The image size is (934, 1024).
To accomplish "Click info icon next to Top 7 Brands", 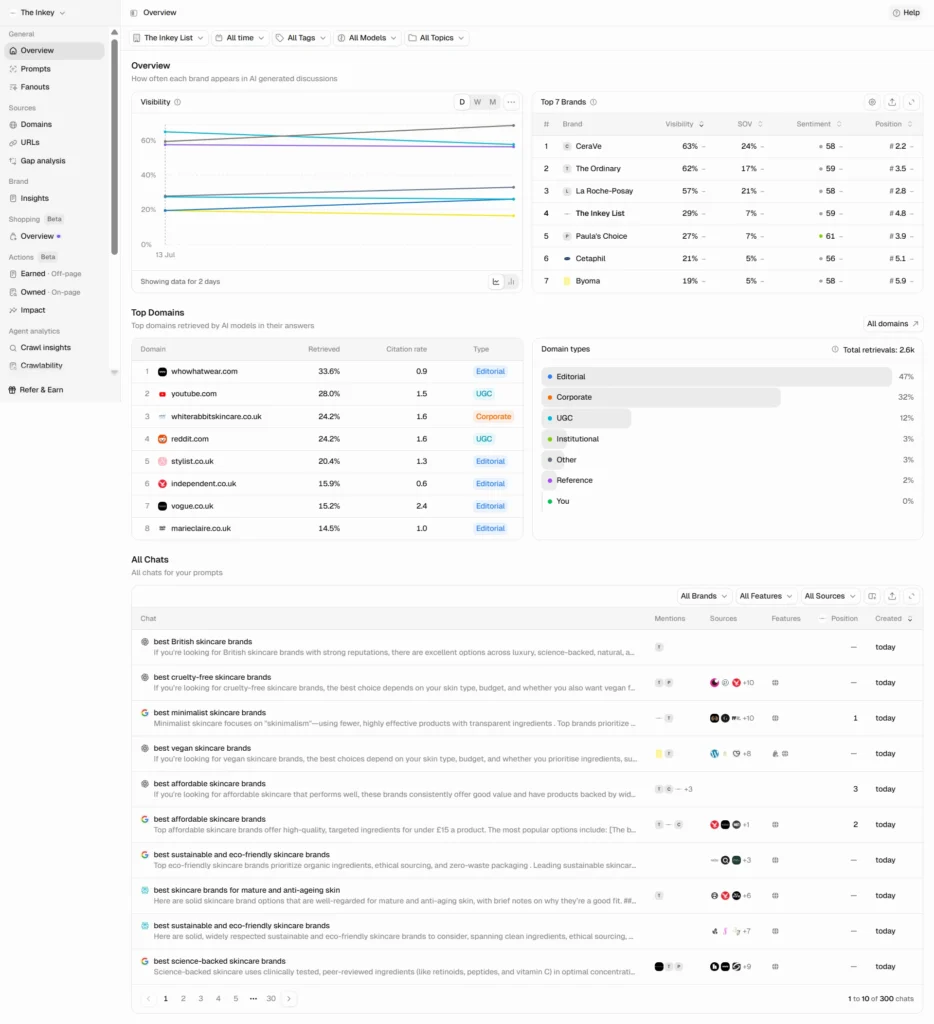I will pos(594,102).
